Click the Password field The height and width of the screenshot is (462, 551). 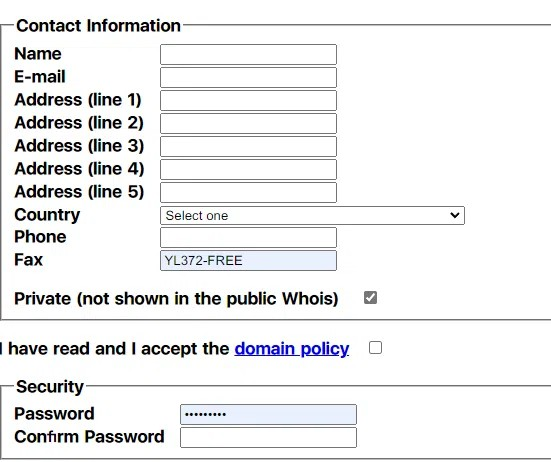tap(268, 414)
